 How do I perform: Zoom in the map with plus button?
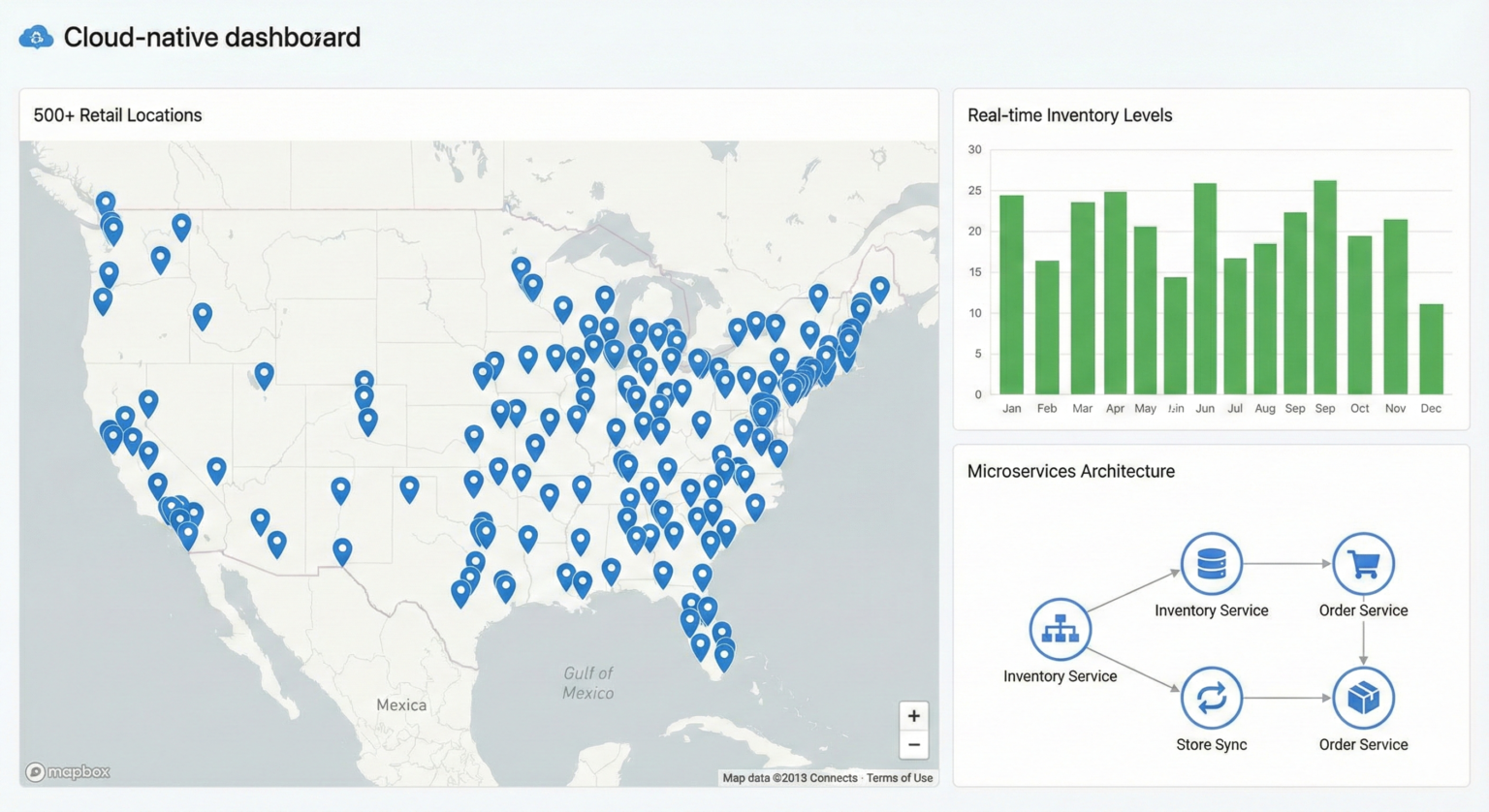(913, 716)
